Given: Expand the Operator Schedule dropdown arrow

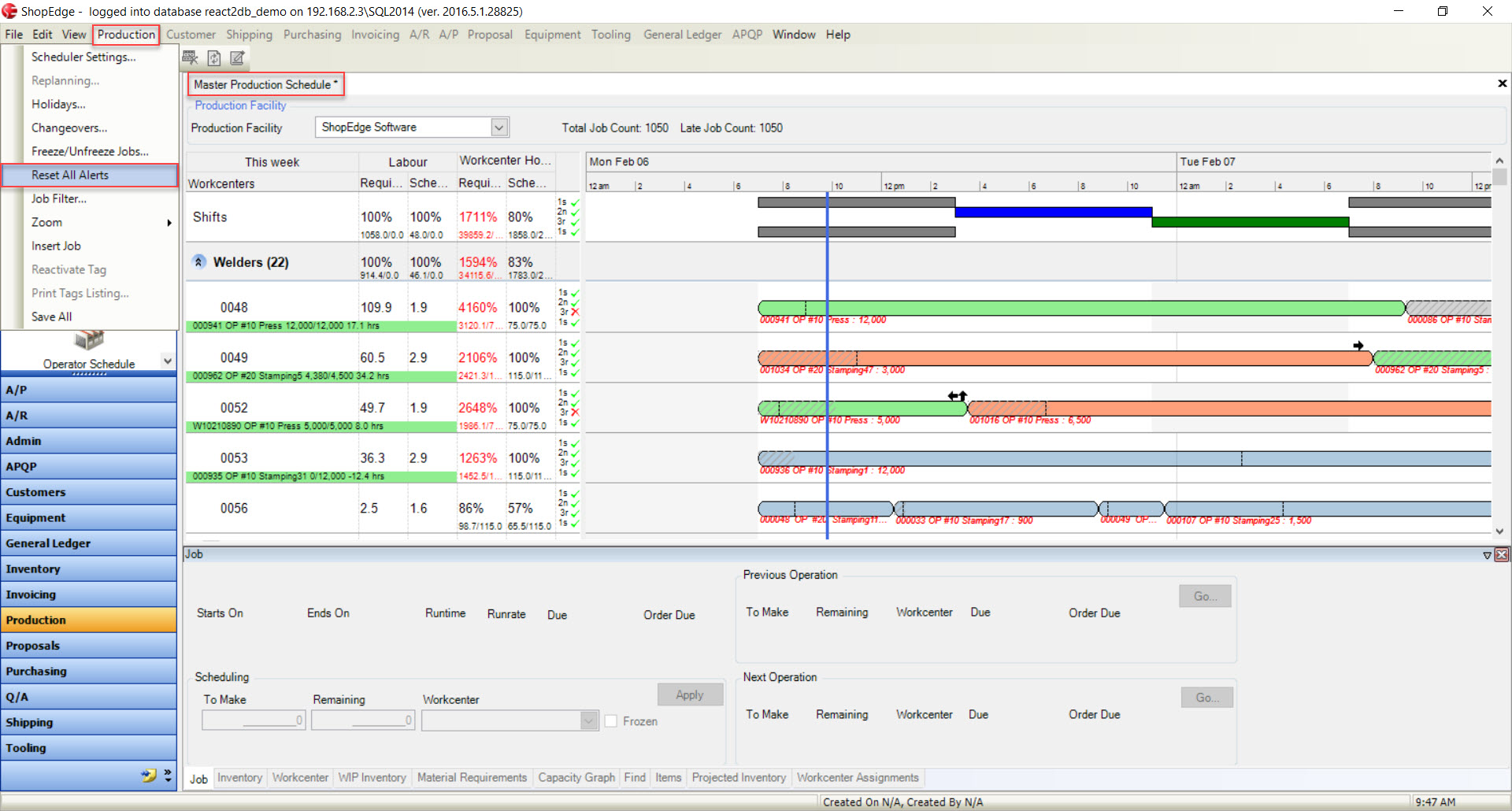Looking at the screenshot, I should pyautogui.click(x=168, y=361).
